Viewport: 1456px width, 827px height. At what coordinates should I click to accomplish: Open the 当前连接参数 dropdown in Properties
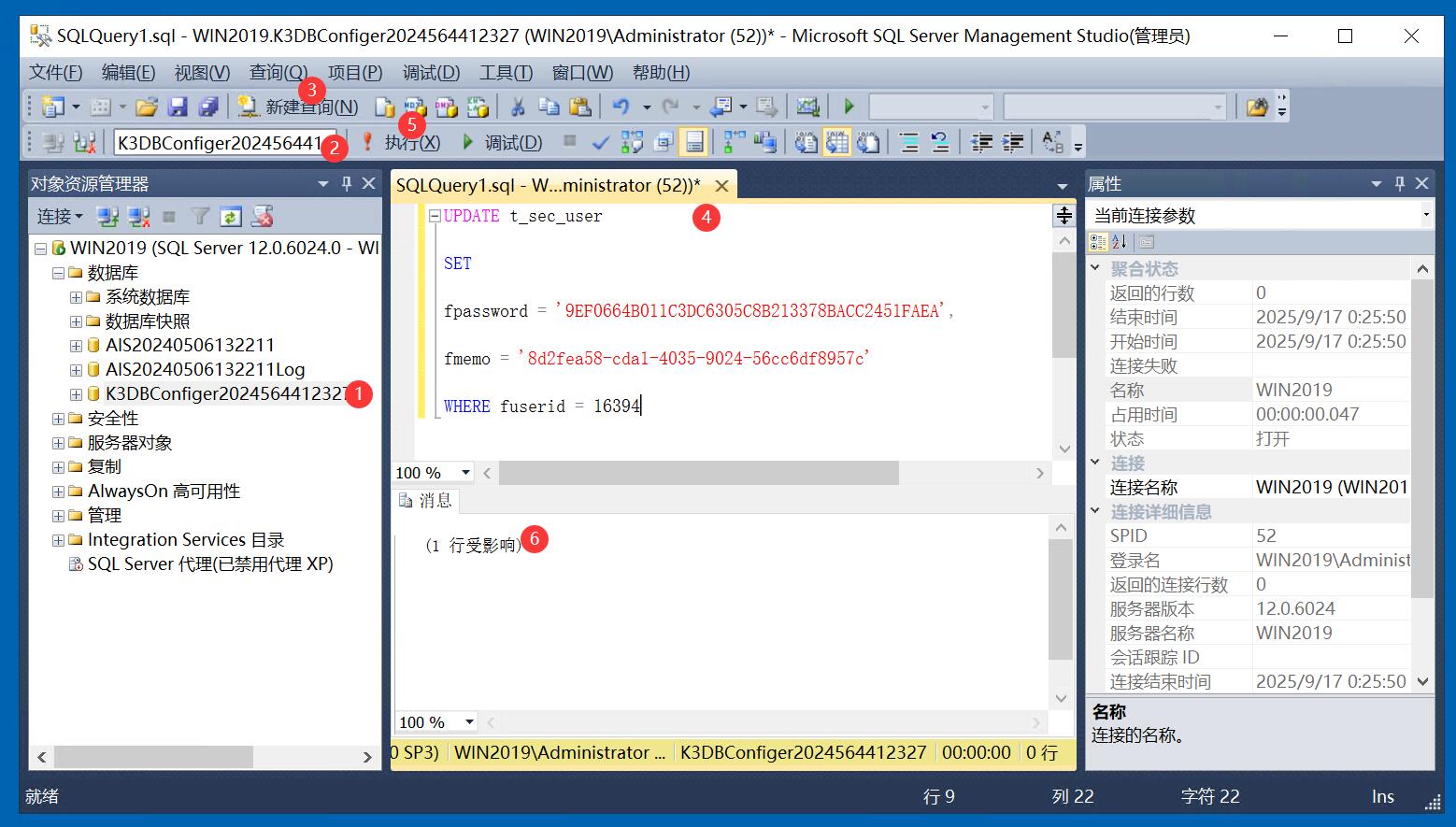tap(1426, 215)
